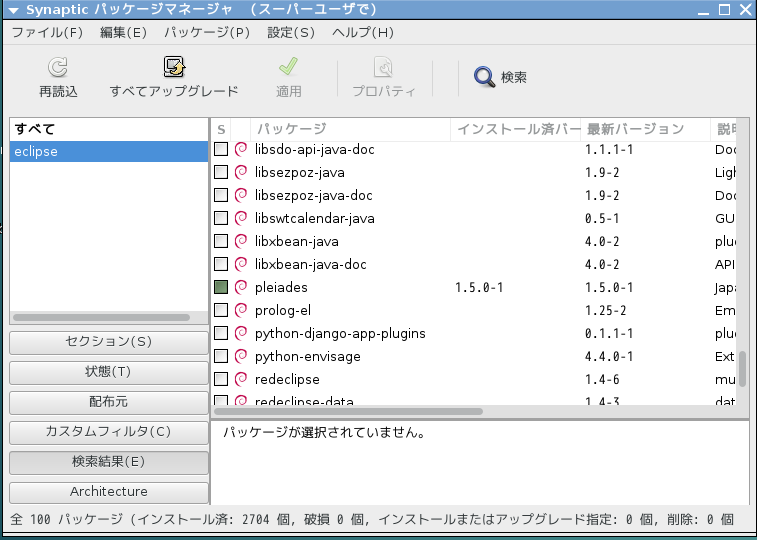Select the libxbean-java-doc package name
This screenshot has width=757, height=540.
coord(310,264)
